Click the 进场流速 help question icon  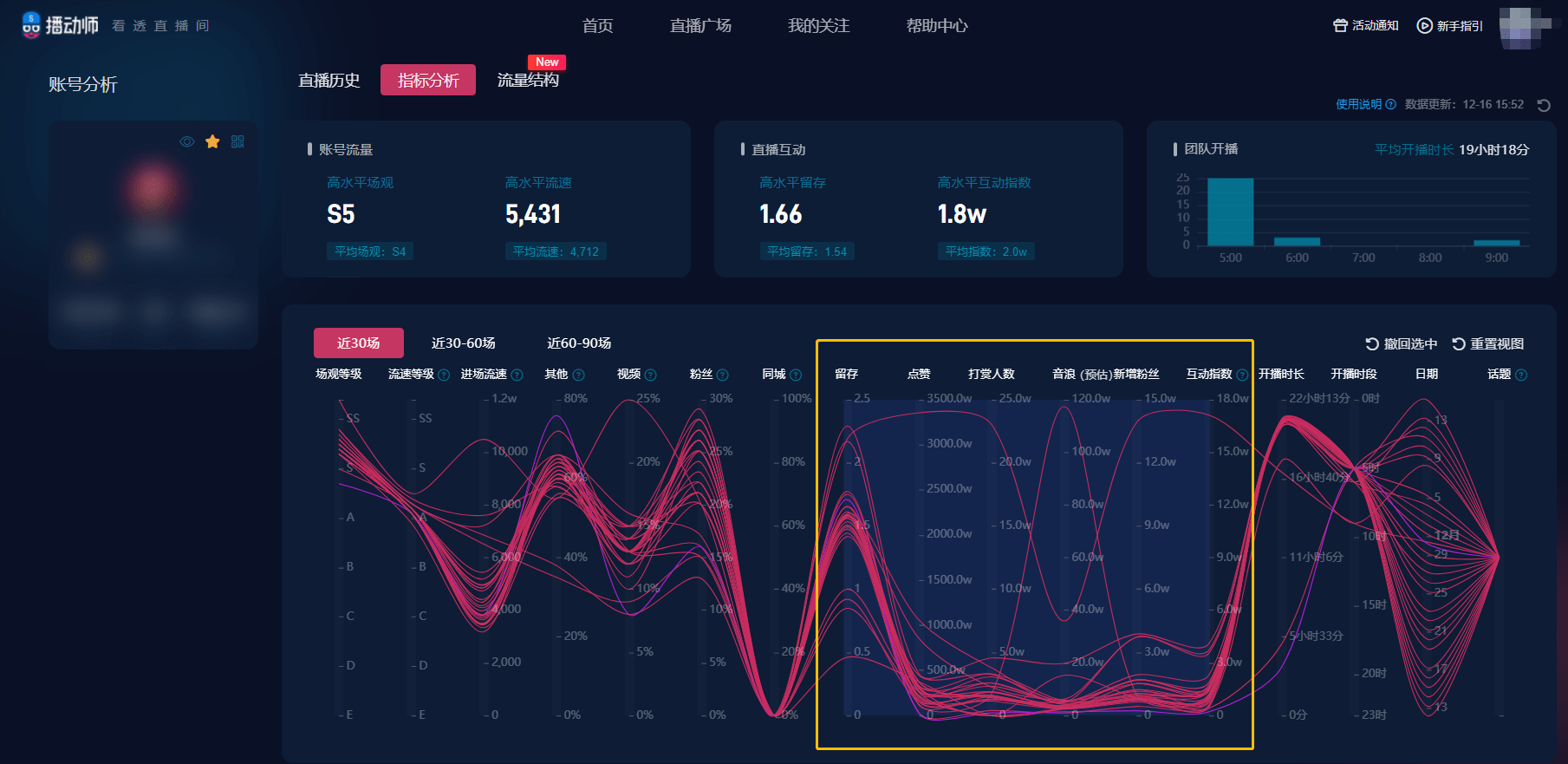[x=517, y=375]
